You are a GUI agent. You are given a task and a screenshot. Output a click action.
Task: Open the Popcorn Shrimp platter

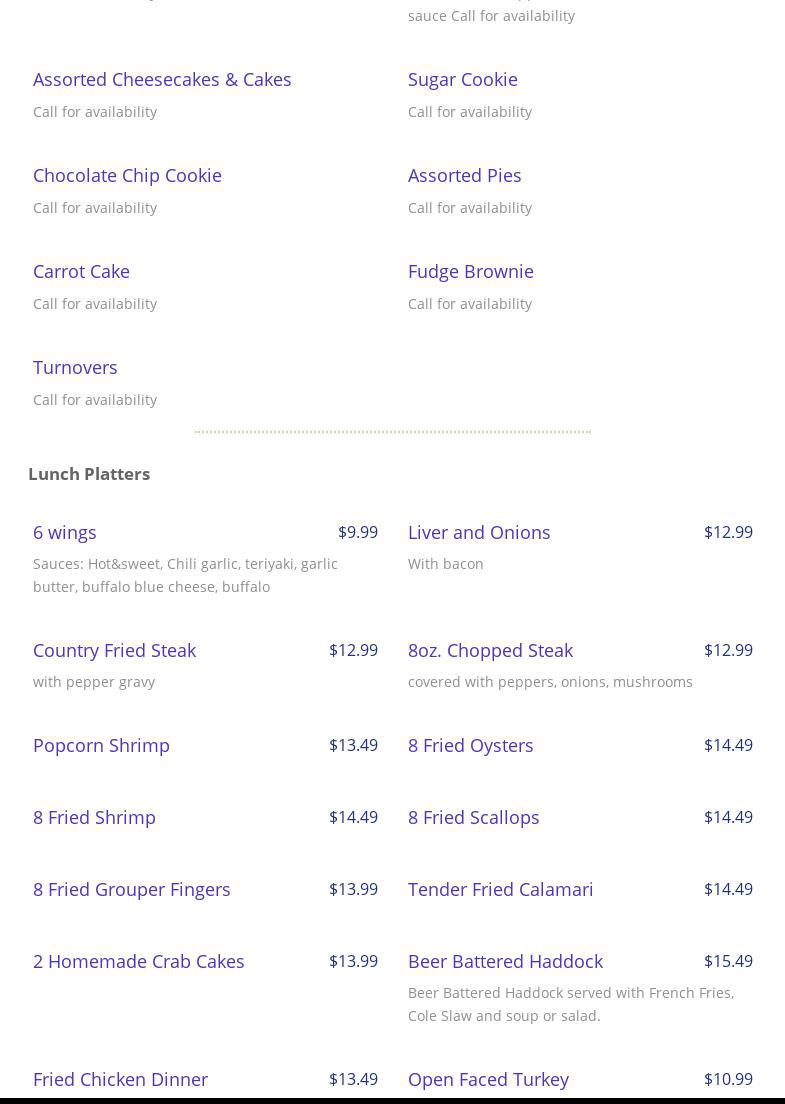click(x=101, y=745)
